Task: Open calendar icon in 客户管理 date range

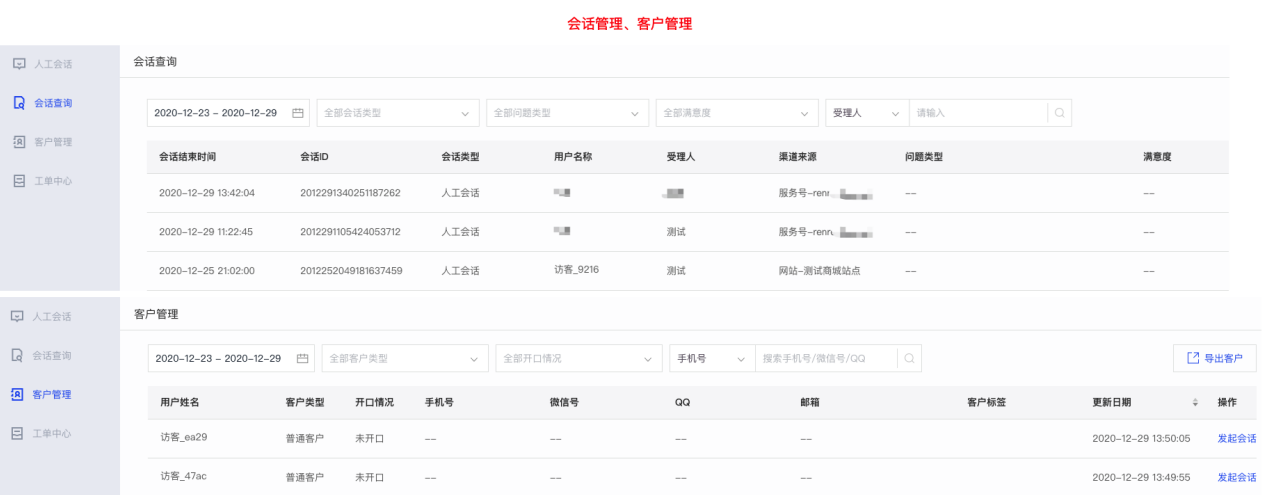Action: click(x=302, y=358)
